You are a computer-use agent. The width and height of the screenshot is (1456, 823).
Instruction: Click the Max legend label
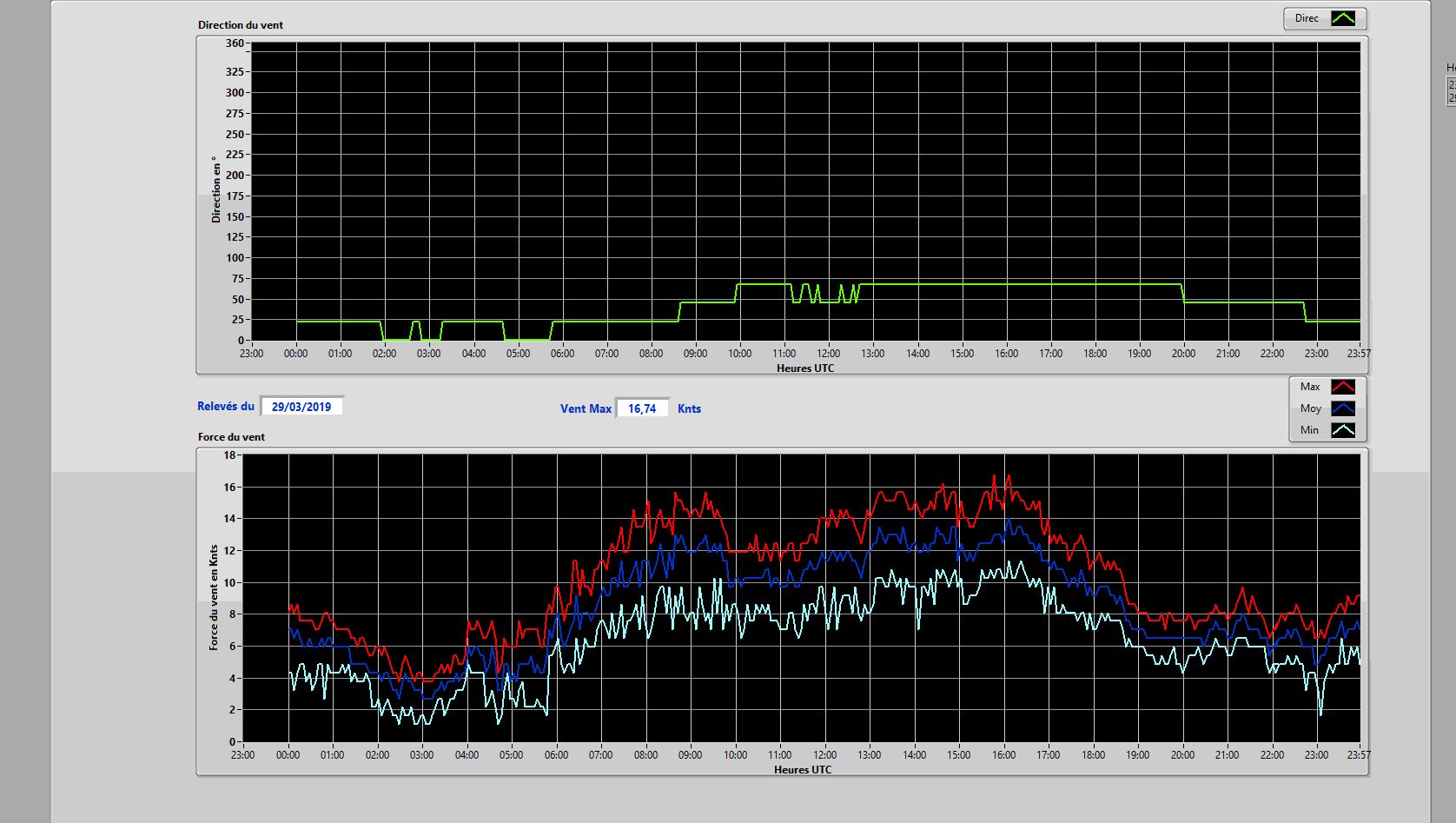click(x=1310, y=387)
